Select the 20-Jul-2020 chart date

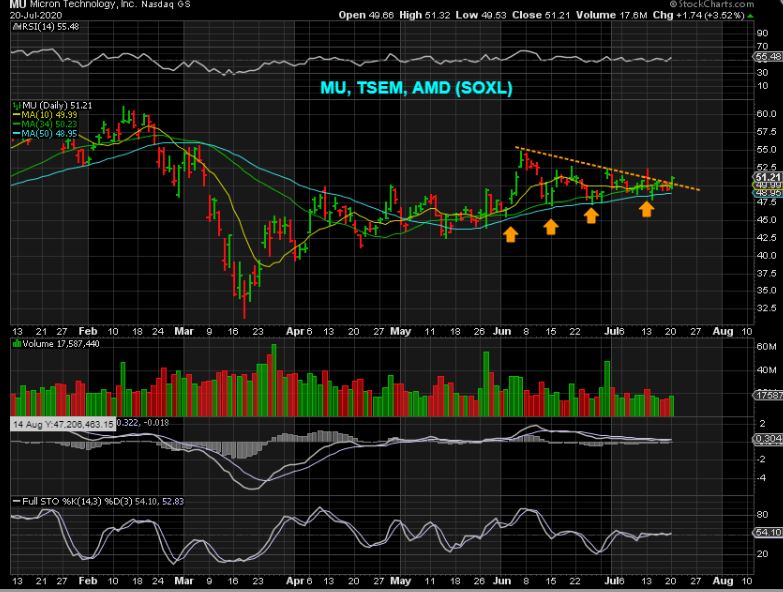pyautogui.click(x=35, y=15)
